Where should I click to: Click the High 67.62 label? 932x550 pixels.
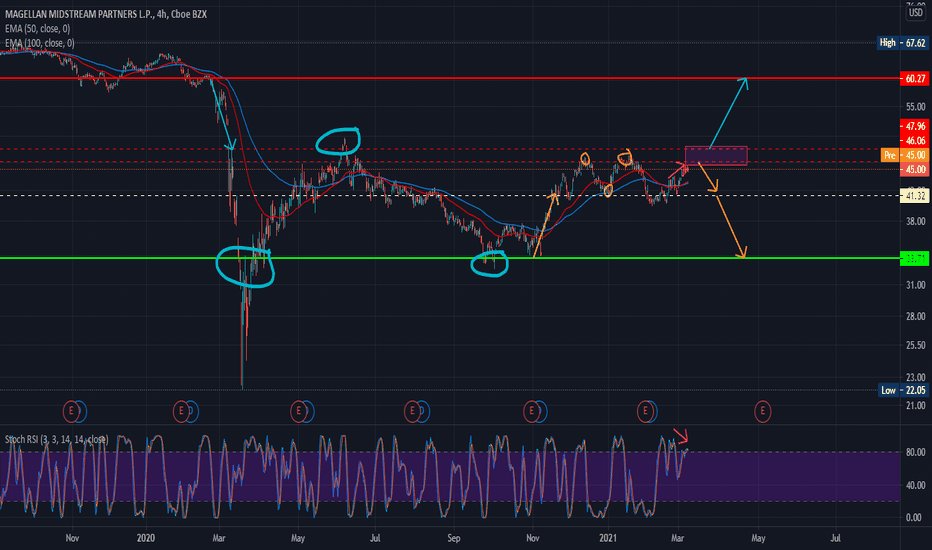coord(903,43)
